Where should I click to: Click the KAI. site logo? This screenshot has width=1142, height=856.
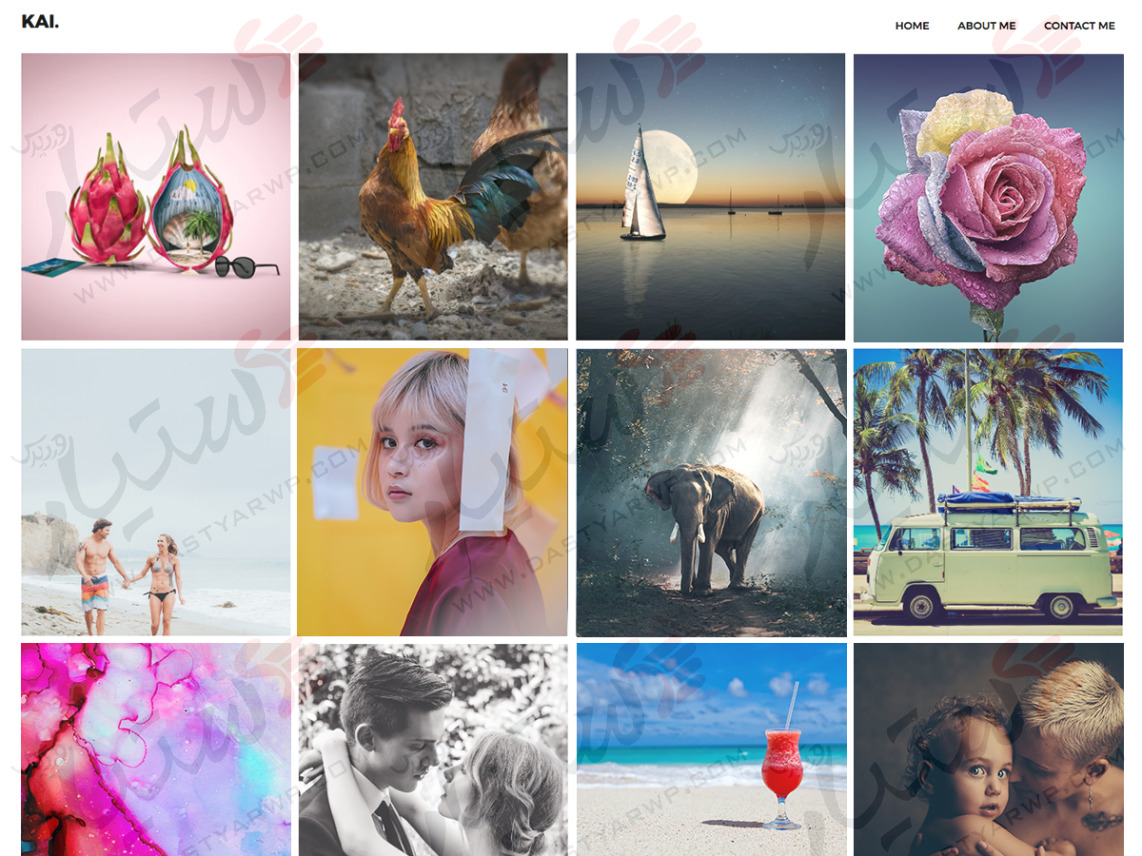click(x=40, y=22)
